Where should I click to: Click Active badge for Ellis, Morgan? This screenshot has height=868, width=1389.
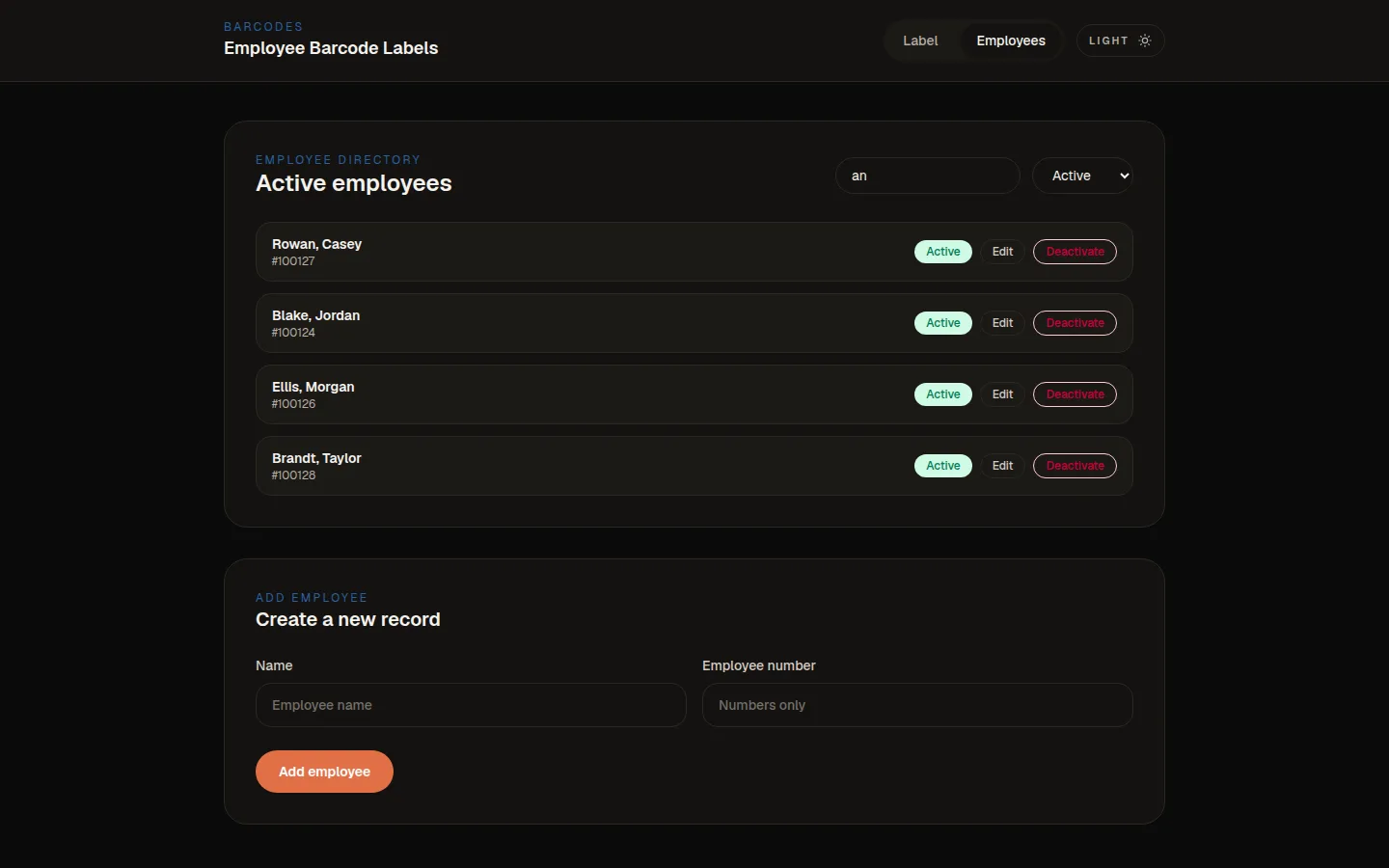click(x=943, y=394)
